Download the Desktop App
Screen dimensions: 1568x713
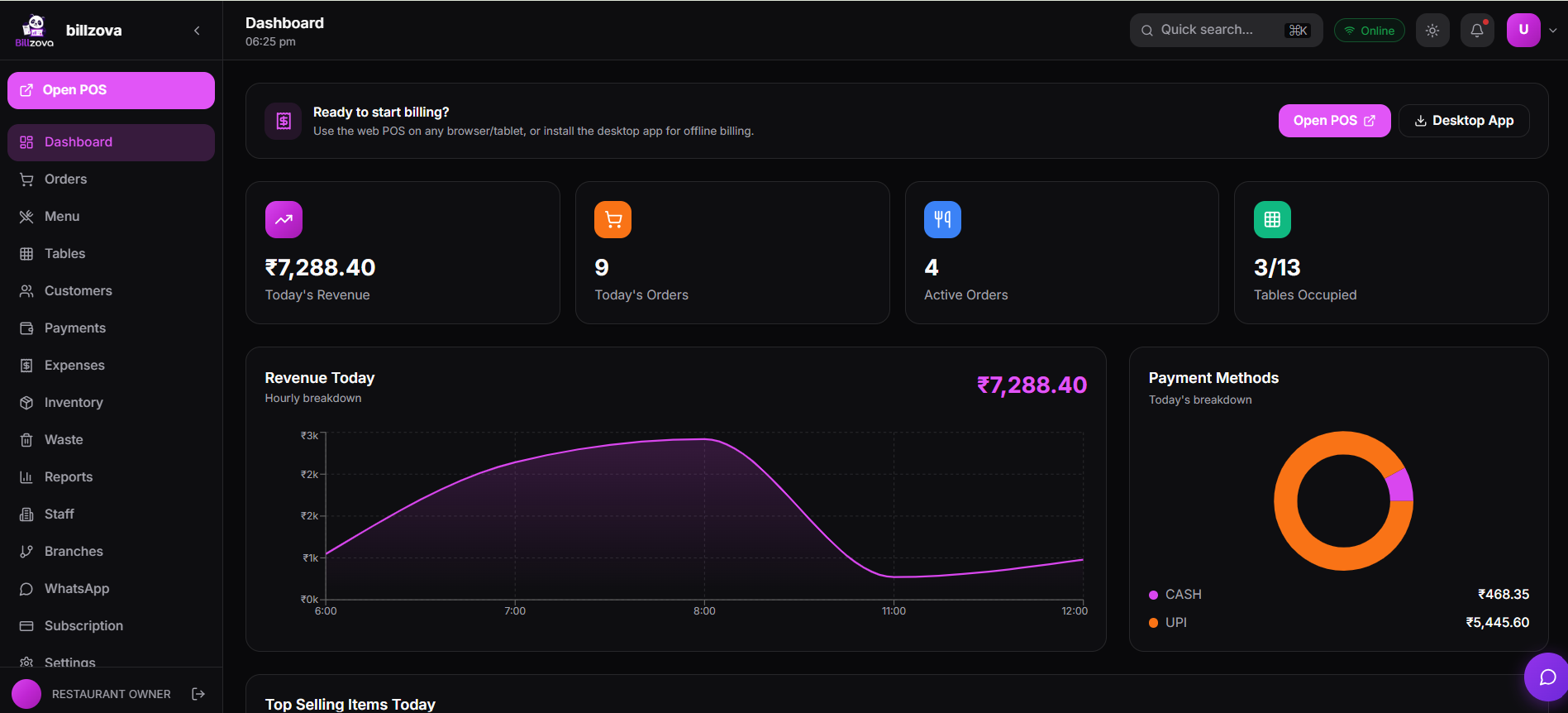1464,121
